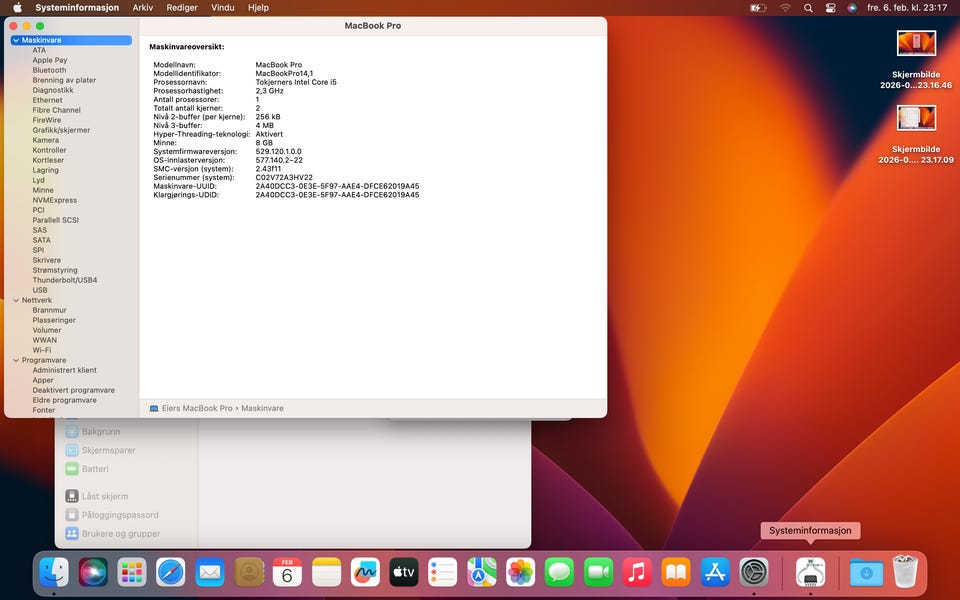Viewport: 960px width, 600px height.
Task: Open the Photos app in Dock
Action: (x=521, y=572)
